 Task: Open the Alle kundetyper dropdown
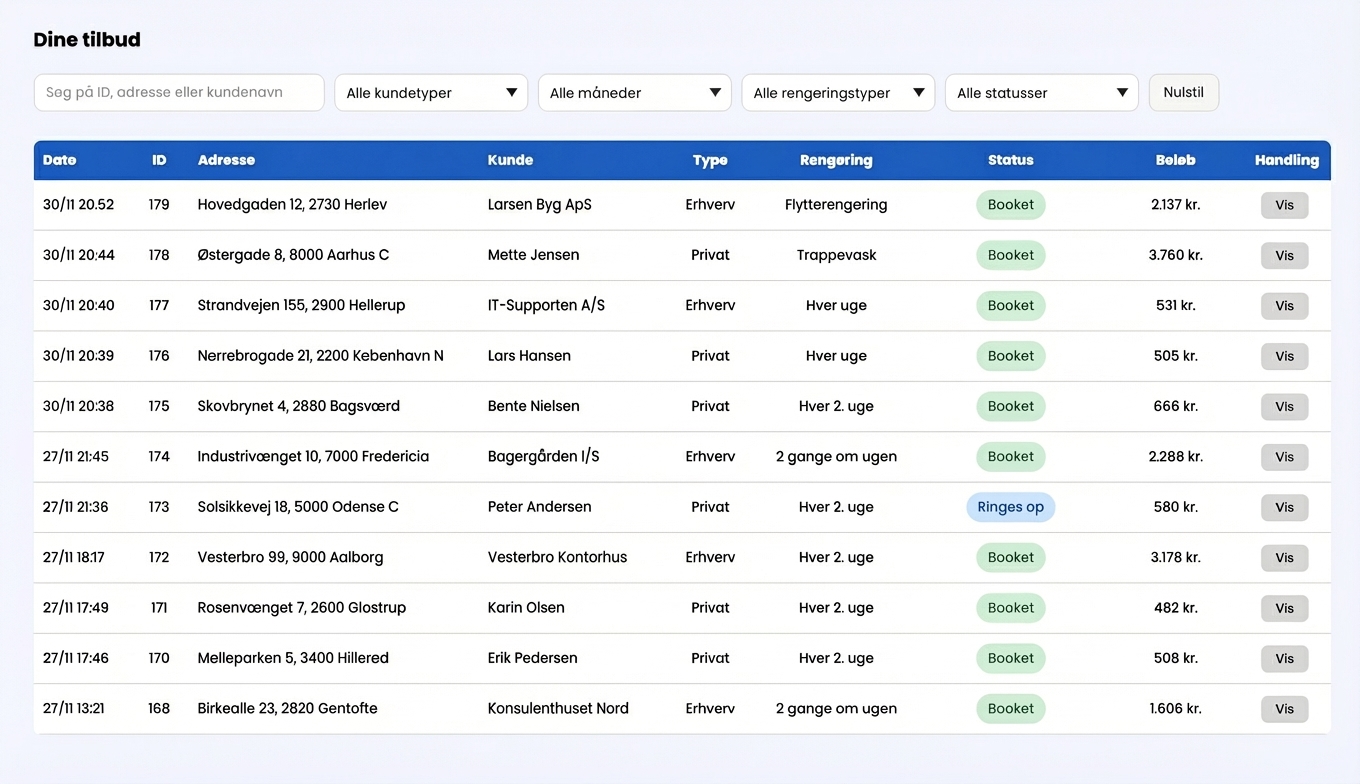[431, 93]
